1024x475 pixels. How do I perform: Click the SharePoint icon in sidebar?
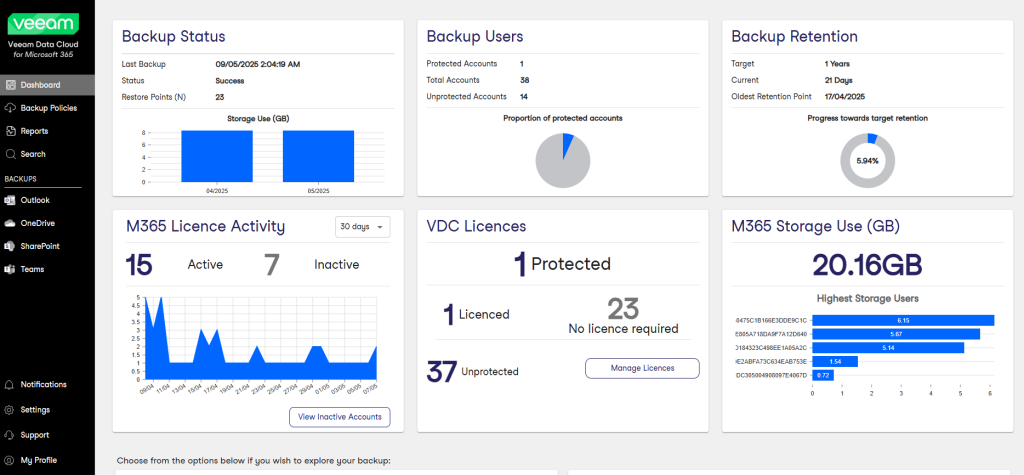pyautogui.click(x=10, y=246)
